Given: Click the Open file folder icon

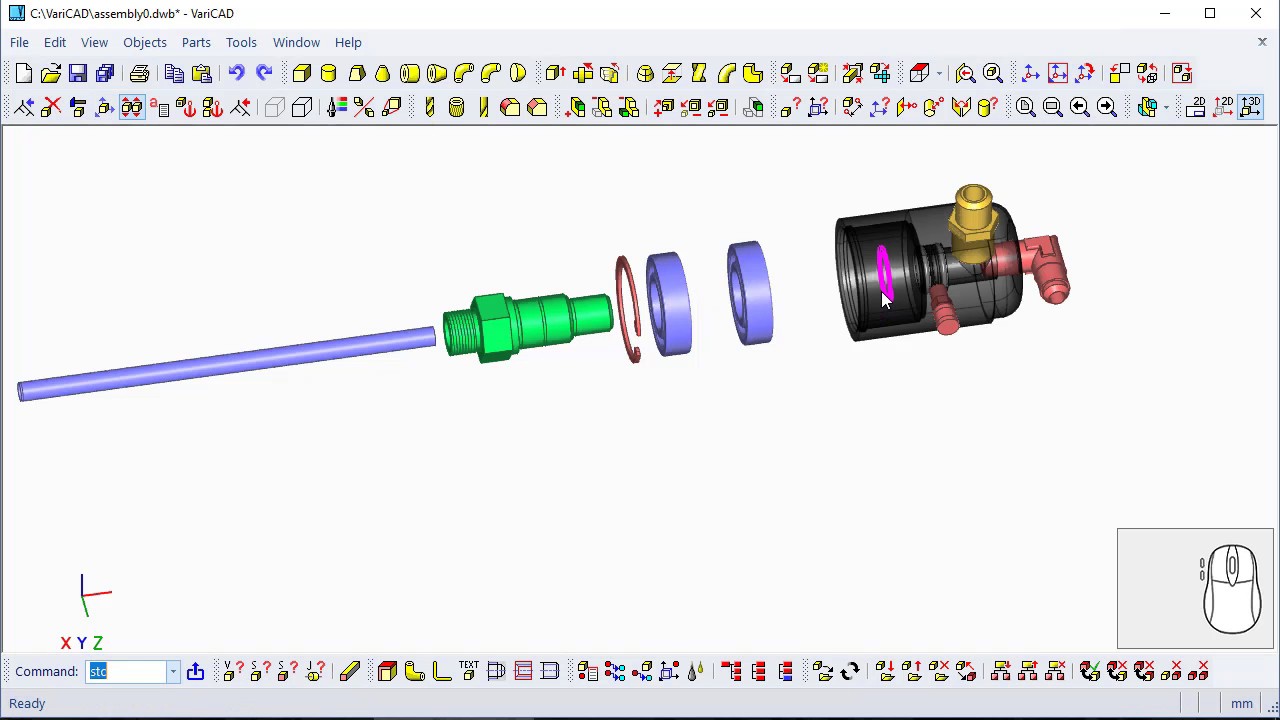Looking at the screenshot, I should 51,73.
